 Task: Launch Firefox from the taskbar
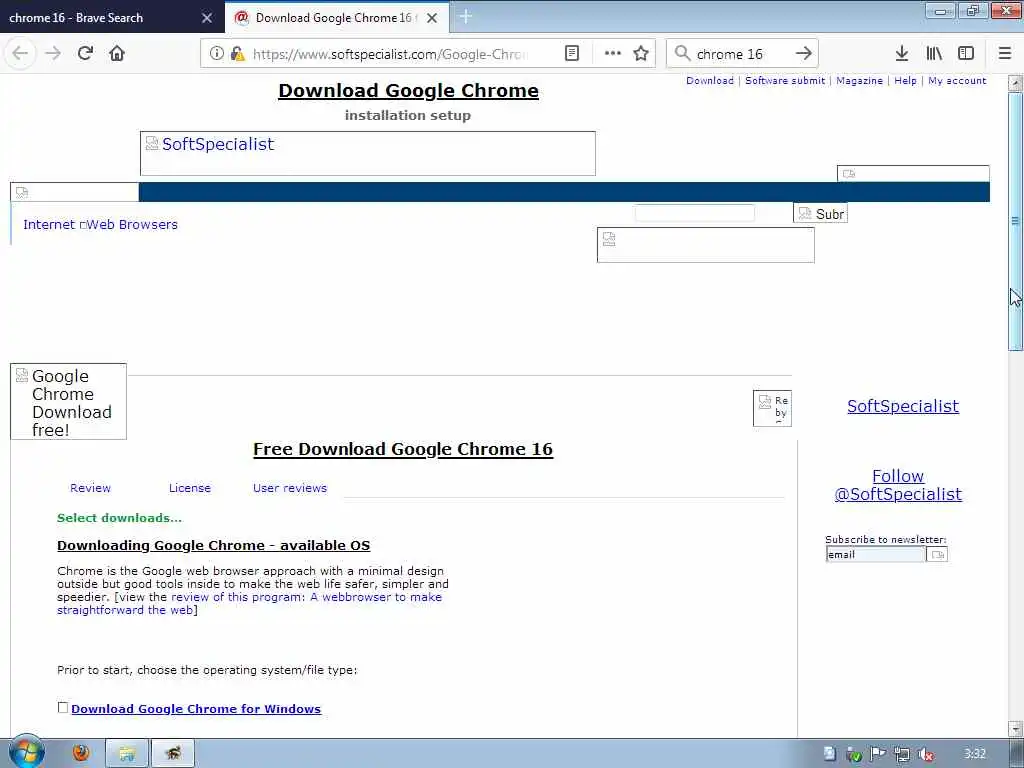tap(81, 754)
